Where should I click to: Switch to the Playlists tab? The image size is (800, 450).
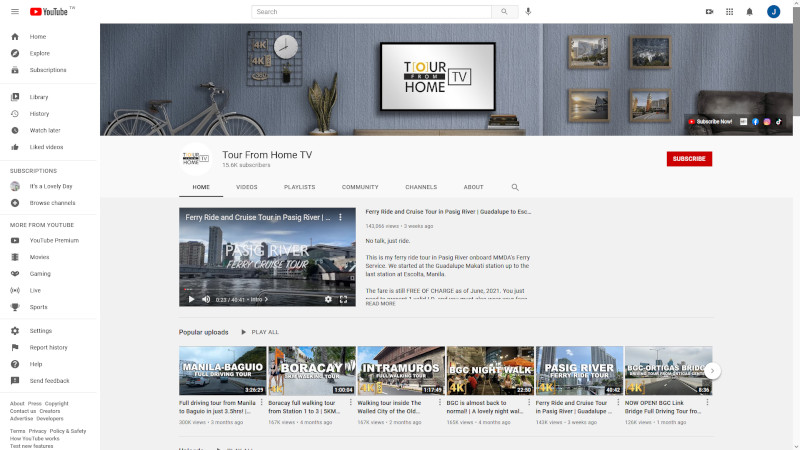pyautogui.click(x=299, y=187)
